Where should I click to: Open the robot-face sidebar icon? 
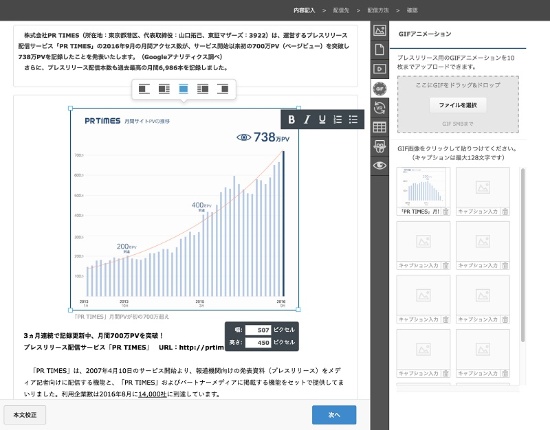coord(380,146)
